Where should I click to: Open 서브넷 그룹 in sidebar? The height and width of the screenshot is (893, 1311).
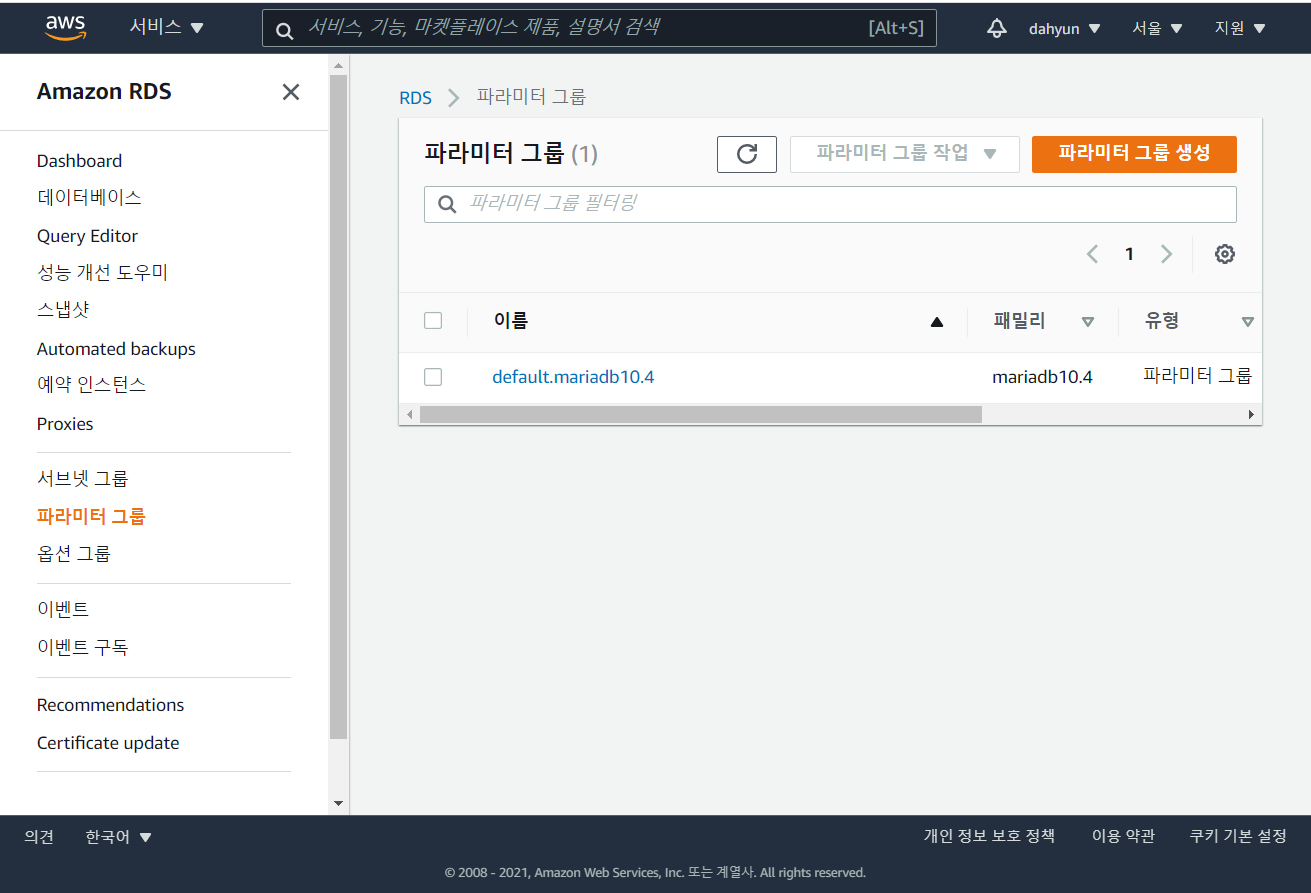[83, 479]
